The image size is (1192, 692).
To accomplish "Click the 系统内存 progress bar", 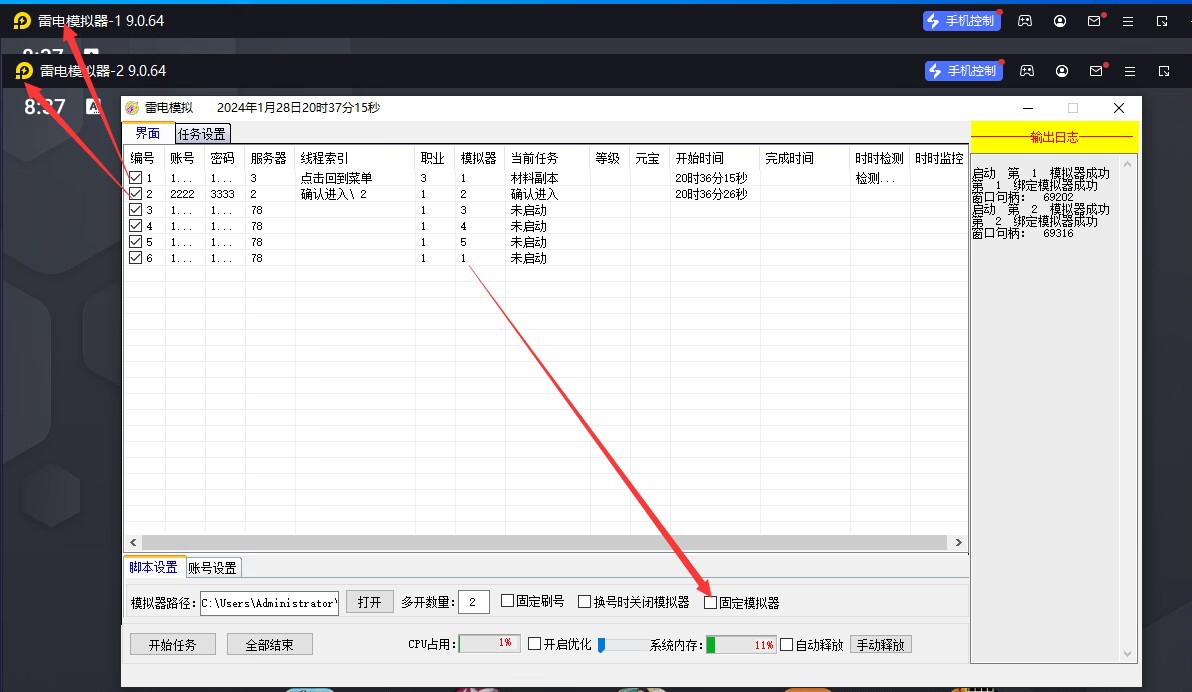I will click(741, 645).
